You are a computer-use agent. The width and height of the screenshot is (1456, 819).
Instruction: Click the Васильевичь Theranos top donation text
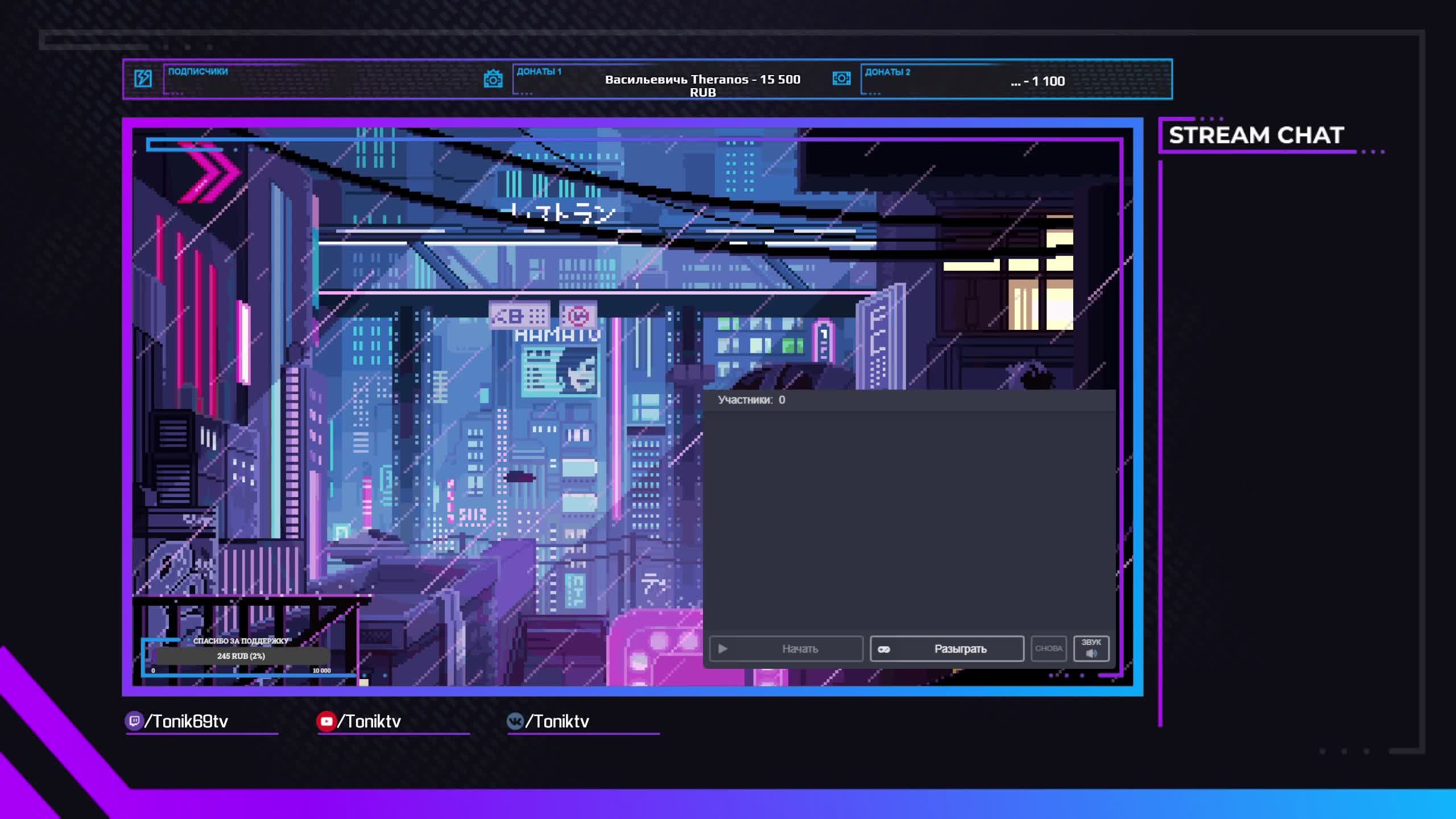click(x=702, y=85)
